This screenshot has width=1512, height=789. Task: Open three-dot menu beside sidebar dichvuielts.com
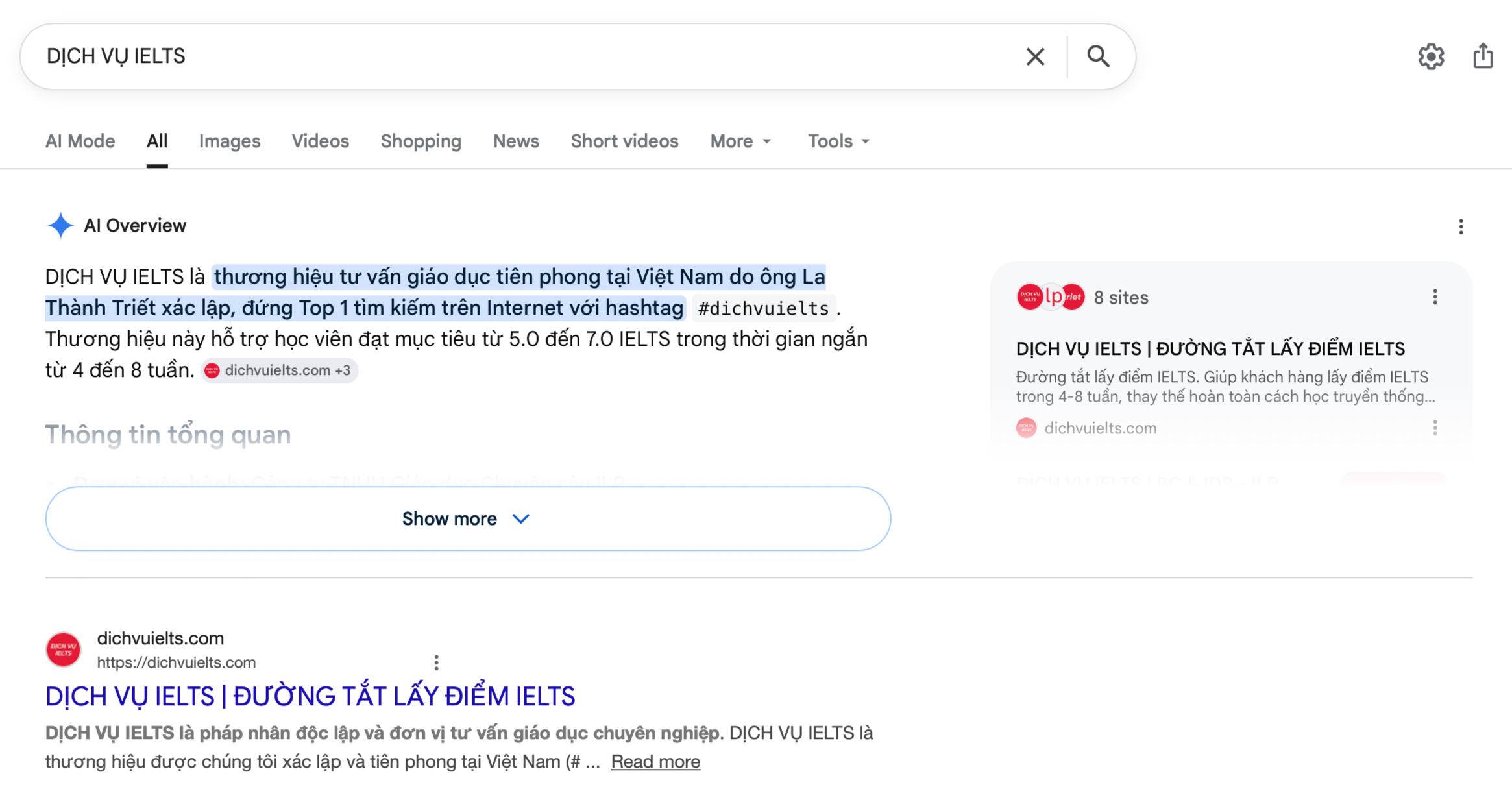tap(1435, 428)
